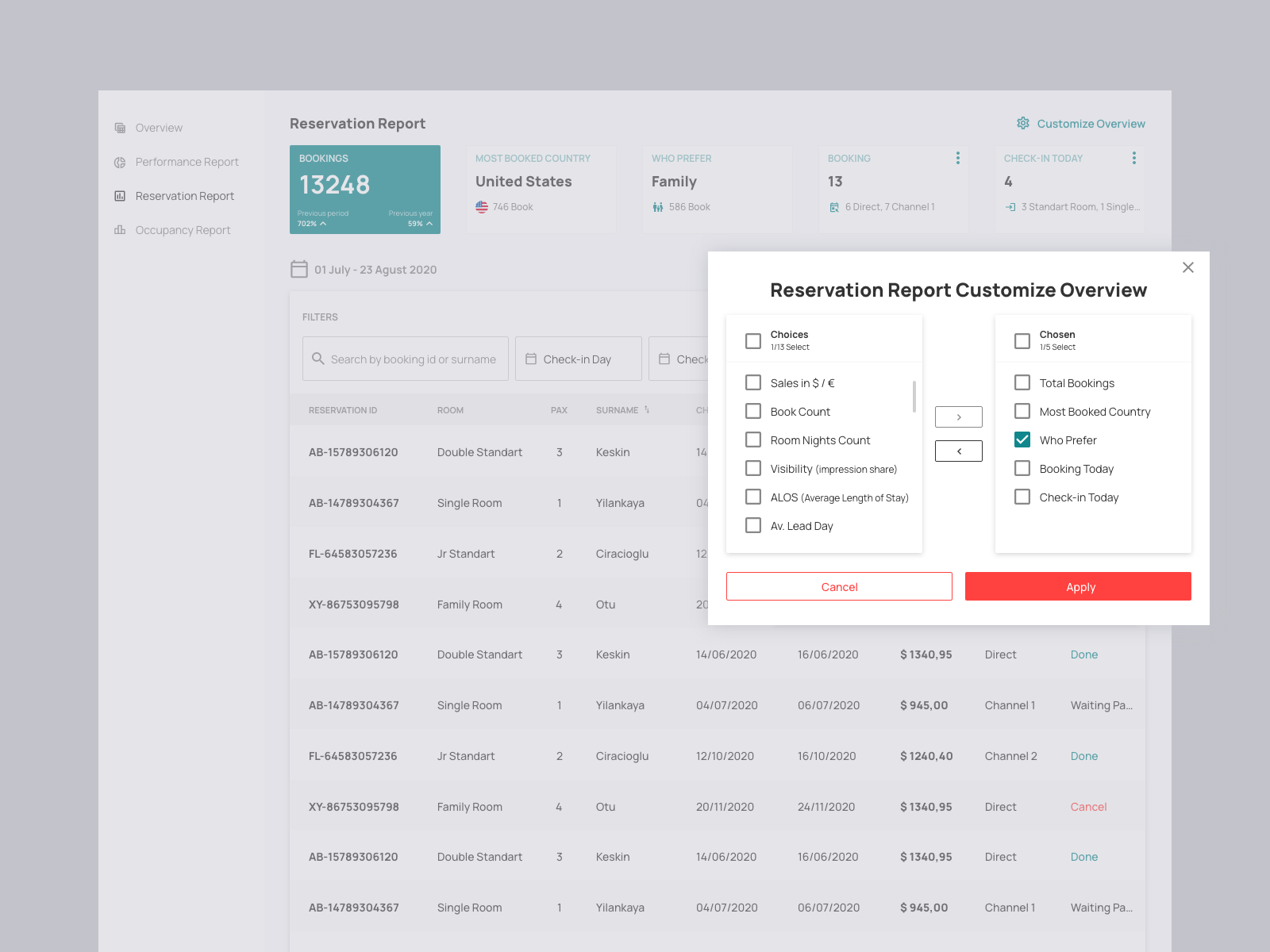Open the kebab menu on the Booking card
This screenshot has height=952, width=1270.
click(x=958, y=158)
